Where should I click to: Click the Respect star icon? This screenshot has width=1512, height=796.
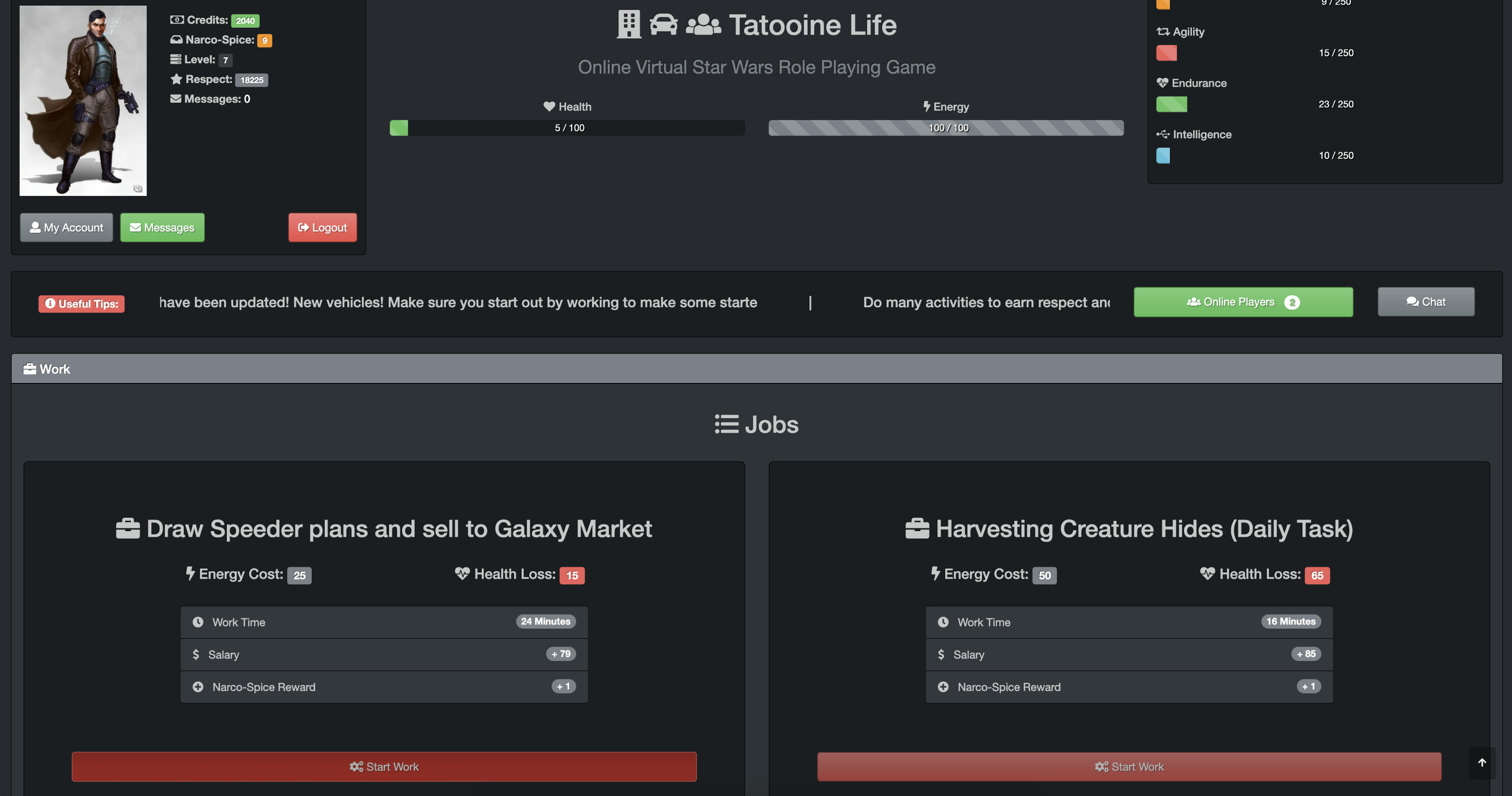click(x=176, y=79)
